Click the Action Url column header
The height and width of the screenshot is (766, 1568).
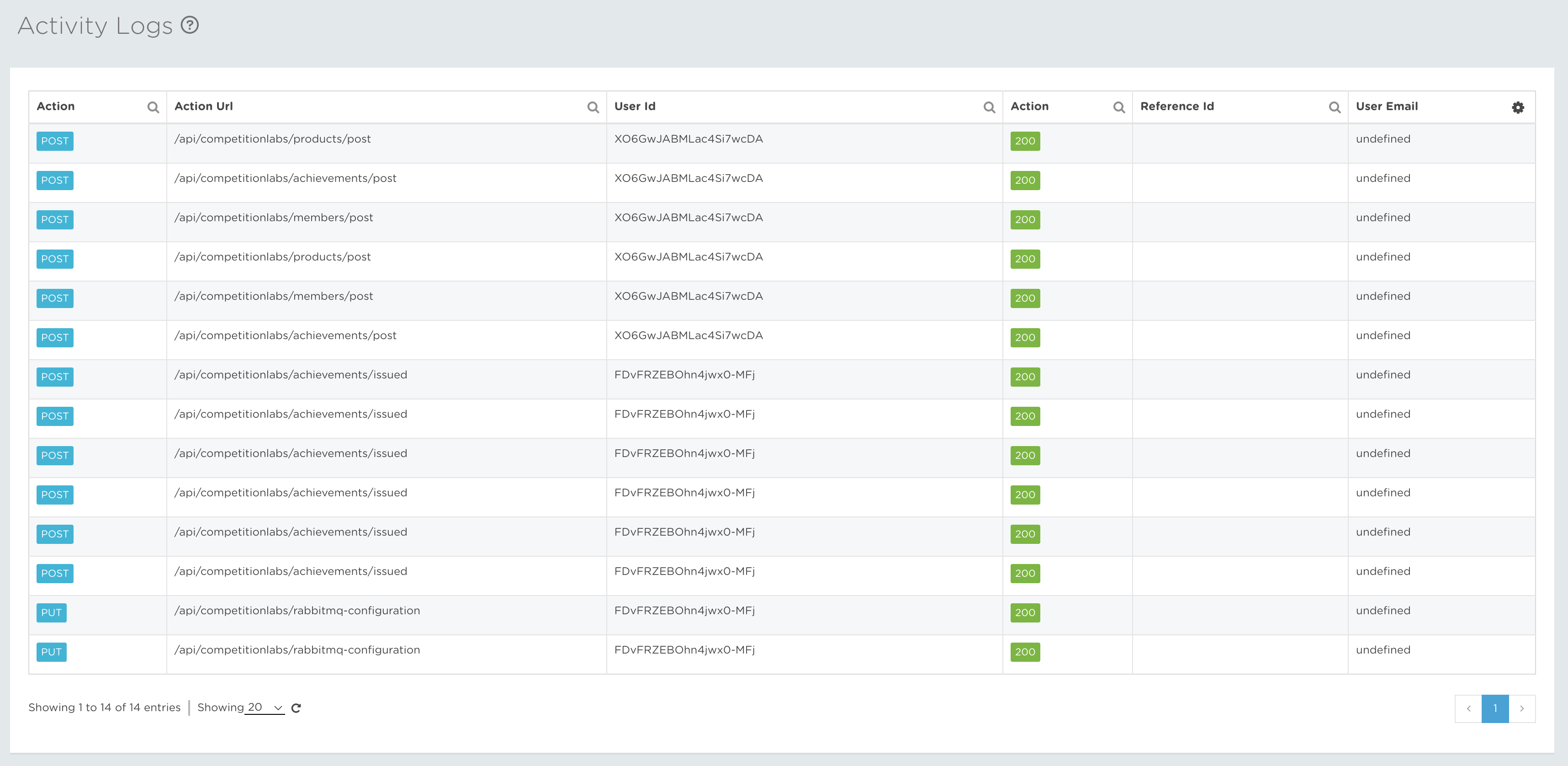point(203,106)
